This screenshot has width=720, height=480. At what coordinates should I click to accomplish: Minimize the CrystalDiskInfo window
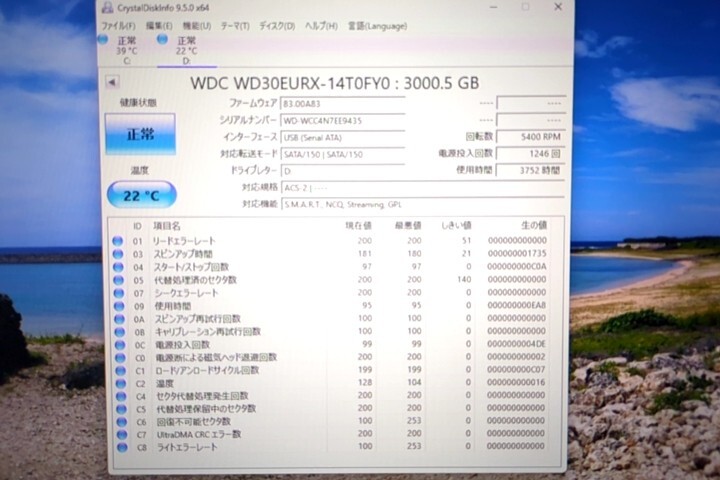pos(494,7)
